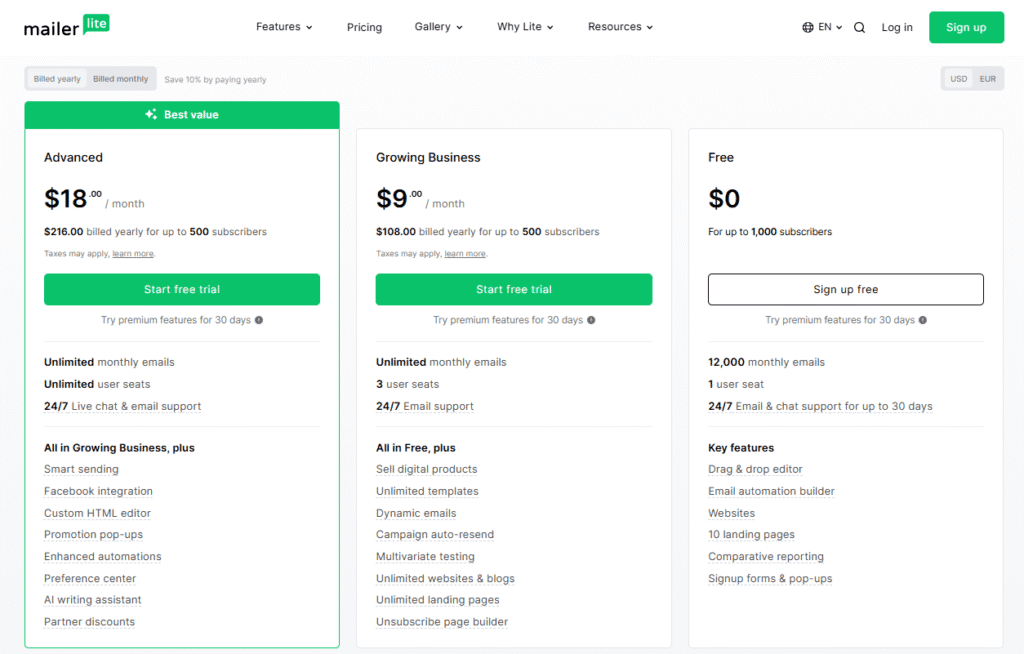The width and height of the screenshot is (1024, 654).
Task: Click Campaign auto-resend feature
Action: pos(435,534)
